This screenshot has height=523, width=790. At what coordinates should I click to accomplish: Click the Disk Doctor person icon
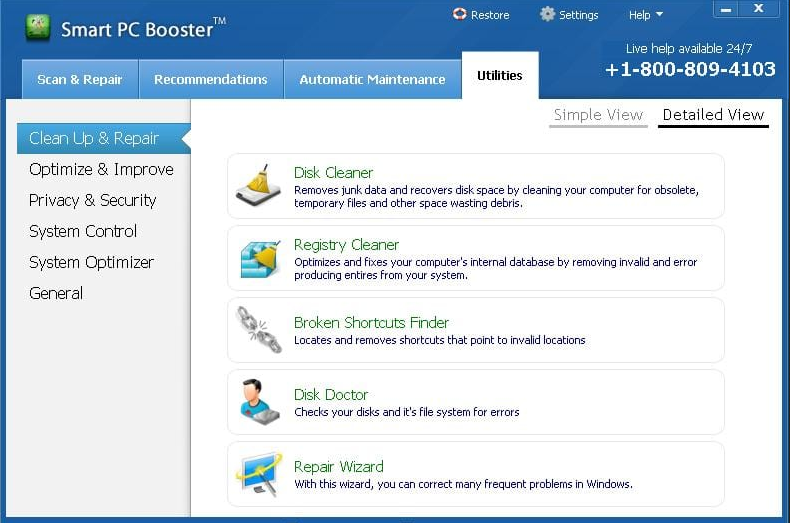[x=258, y=402]
